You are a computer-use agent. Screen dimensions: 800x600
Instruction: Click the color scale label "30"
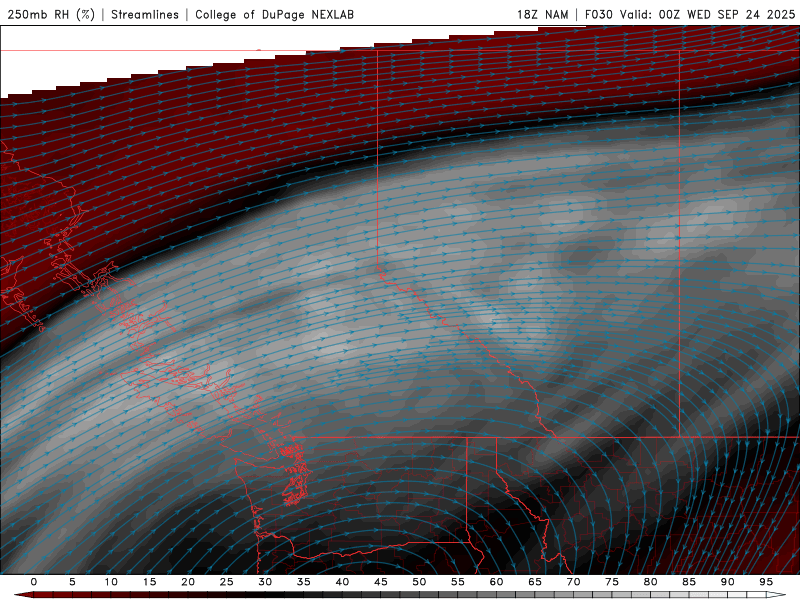[x=265, y=582]
